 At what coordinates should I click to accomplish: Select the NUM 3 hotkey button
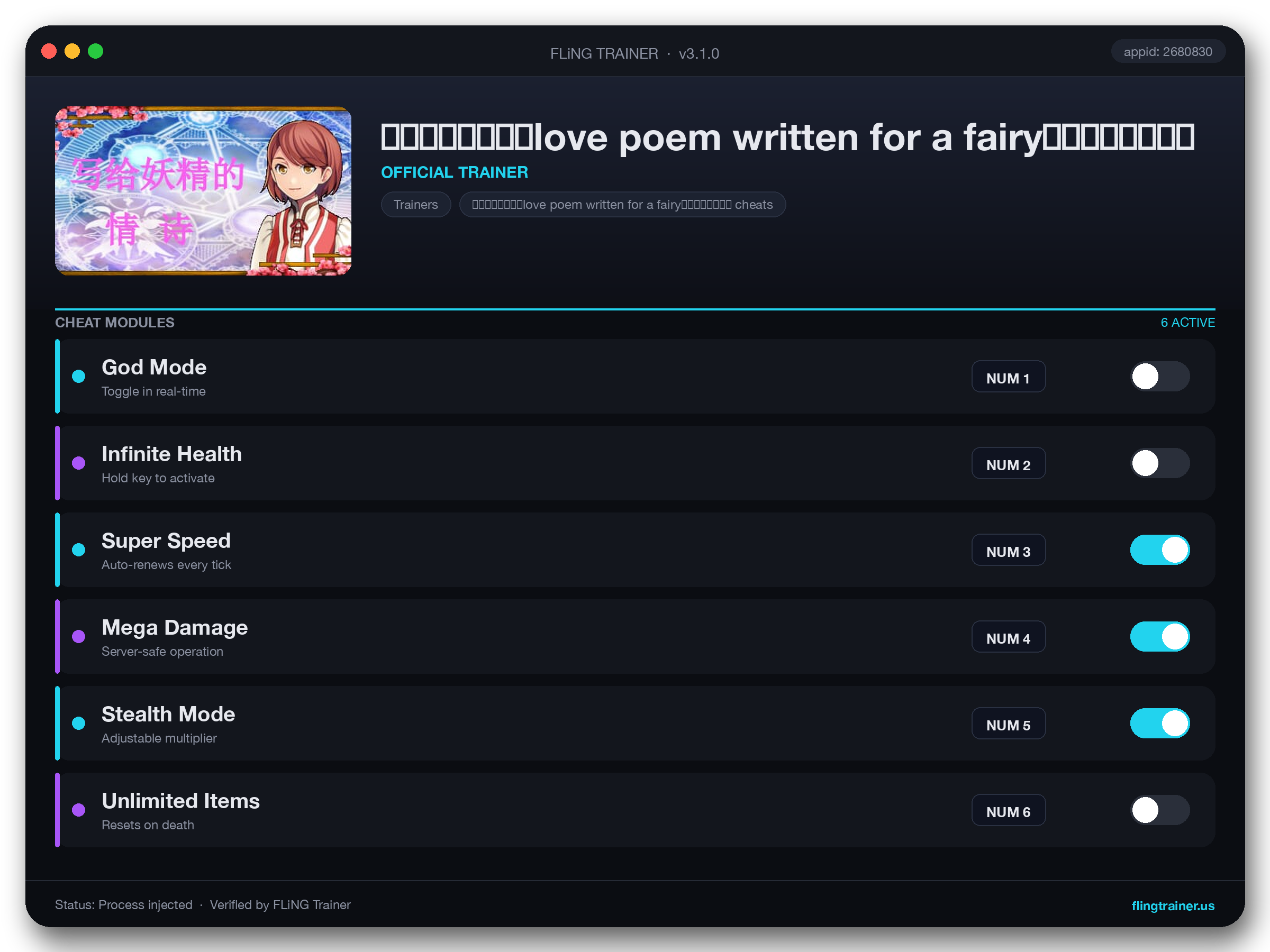[x=1008, y=550]
